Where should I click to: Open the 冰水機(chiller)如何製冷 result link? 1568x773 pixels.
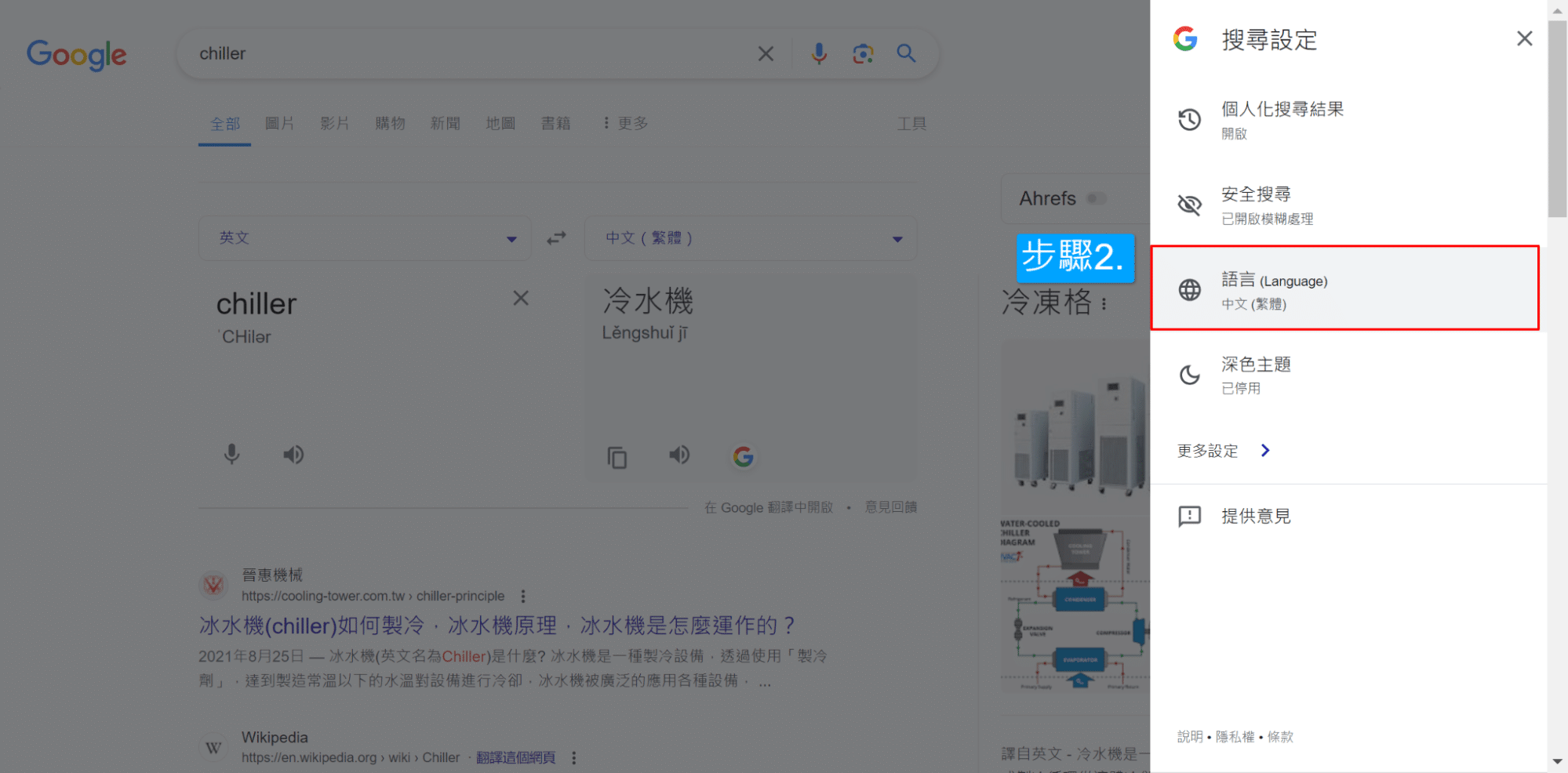(497, 626)
